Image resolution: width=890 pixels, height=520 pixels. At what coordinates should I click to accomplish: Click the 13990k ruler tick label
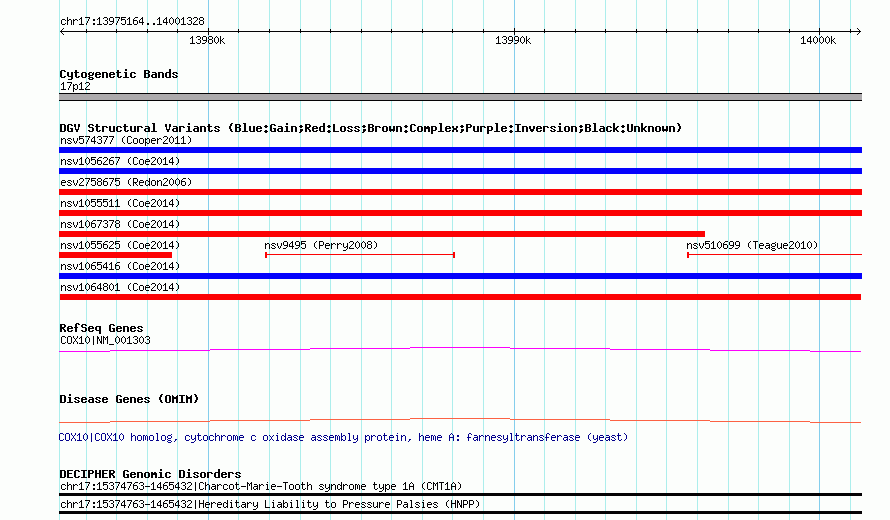pyautogui.click(x=513, y=40)
